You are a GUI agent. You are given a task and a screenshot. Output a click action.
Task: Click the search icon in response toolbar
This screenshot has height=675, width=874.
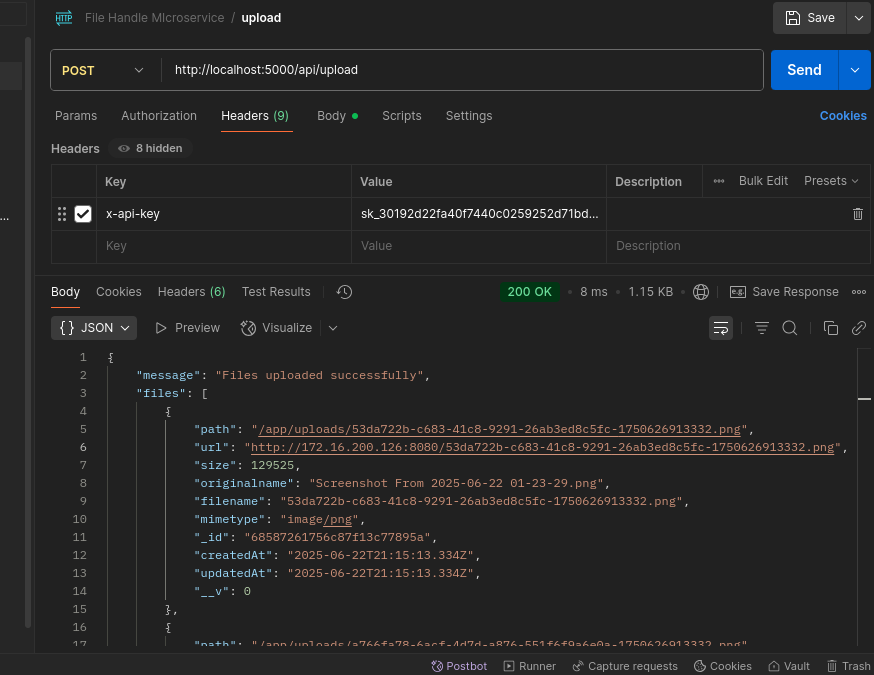click(789, 328)
